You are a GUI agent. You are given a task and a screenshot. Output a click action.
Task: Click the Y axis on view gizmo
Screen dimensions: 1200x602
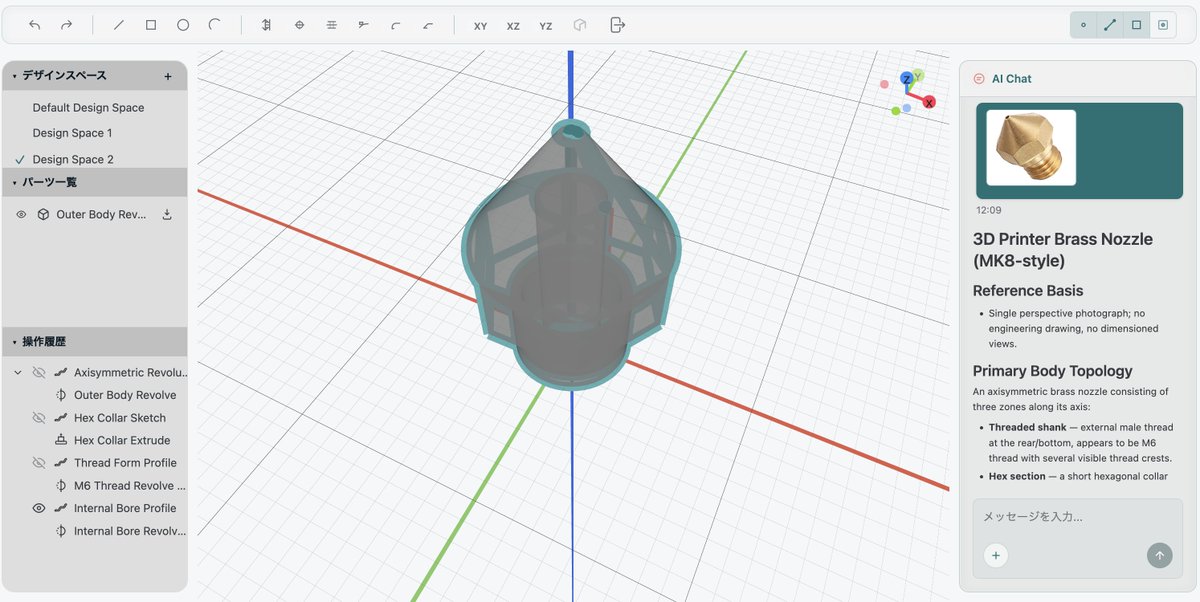[x=918, y=75]
